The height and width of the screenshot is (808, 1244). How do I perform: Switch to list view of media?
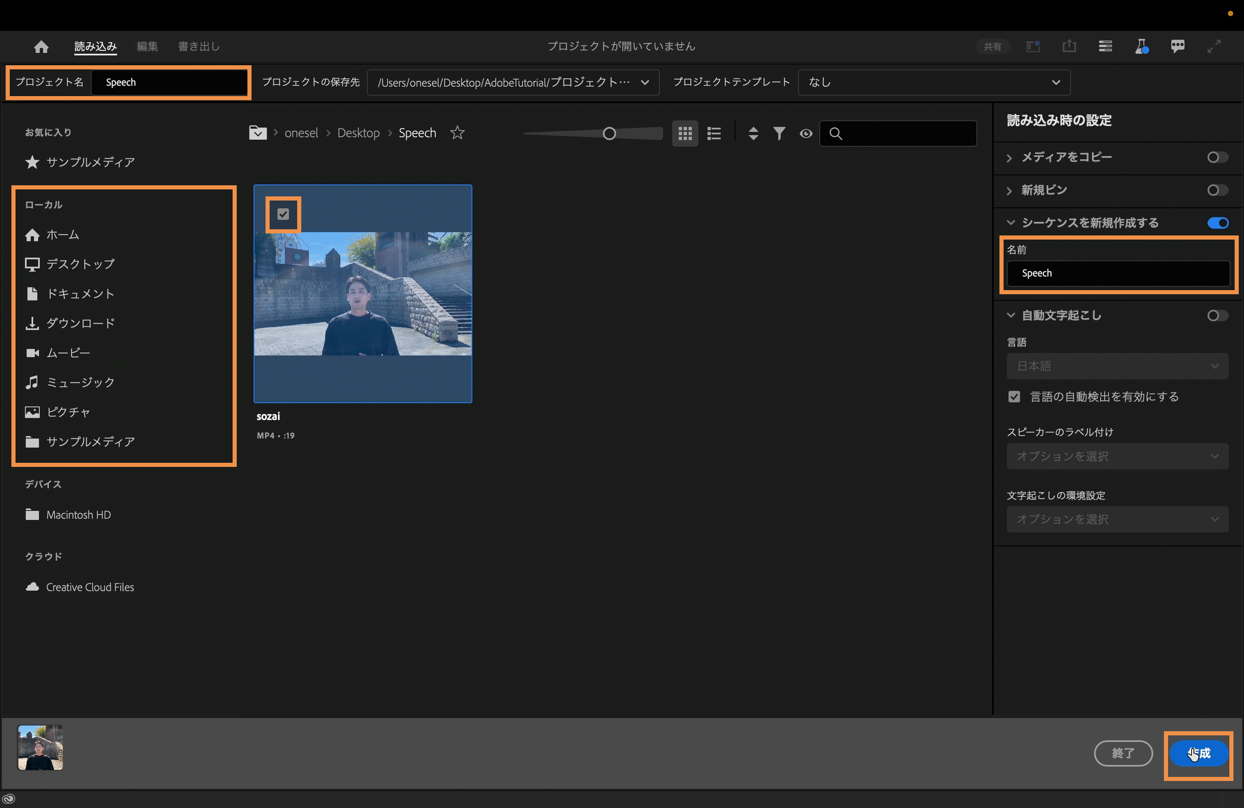714,133
